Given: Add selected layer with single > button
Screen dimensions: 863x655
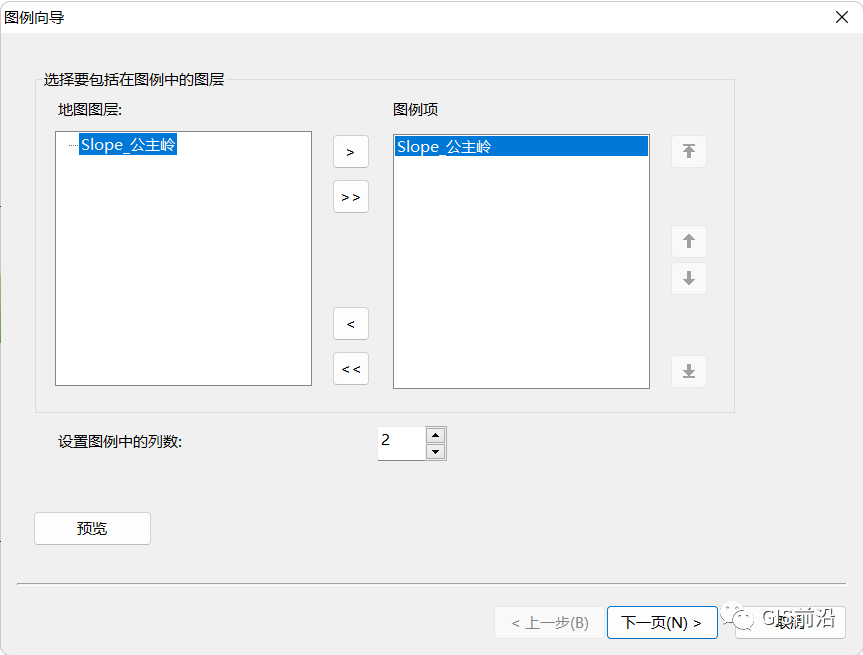Looking at the screenshot, I should [x=351, y=152].
